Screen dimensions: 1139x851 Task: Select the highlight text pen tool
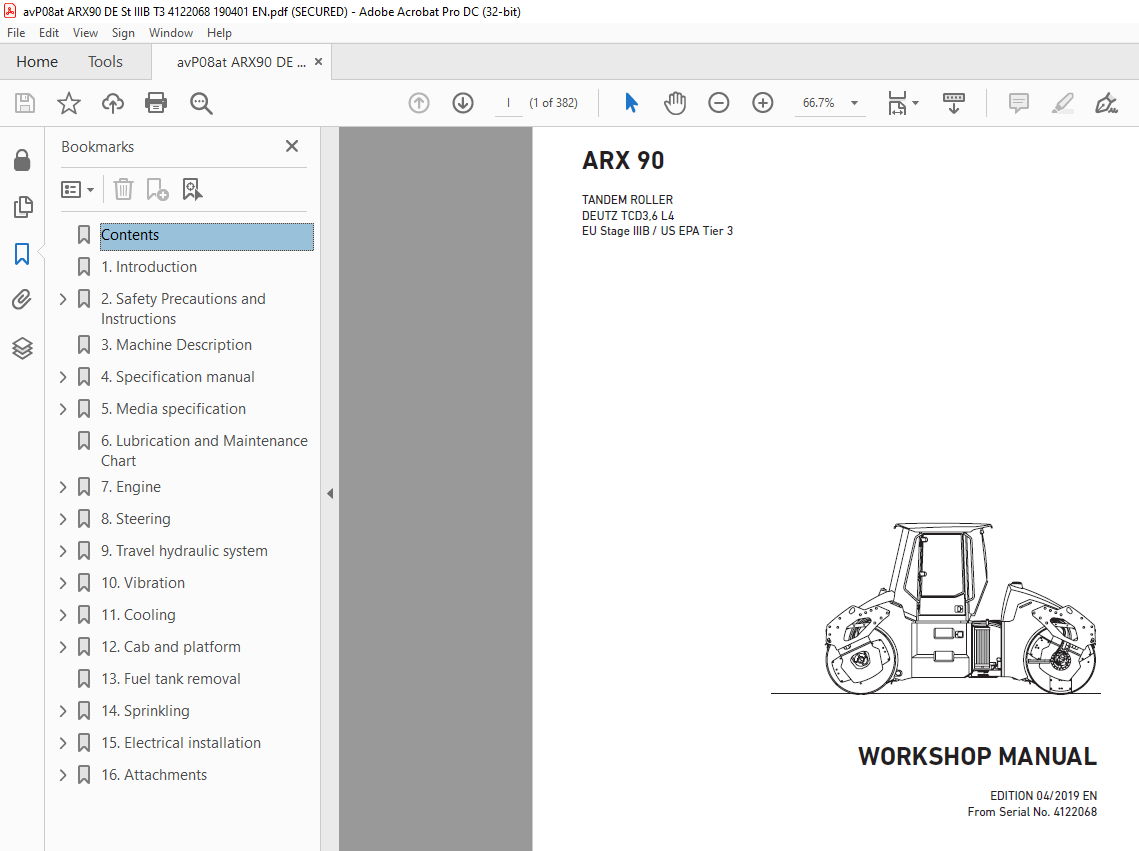[x=1063, y=103]
